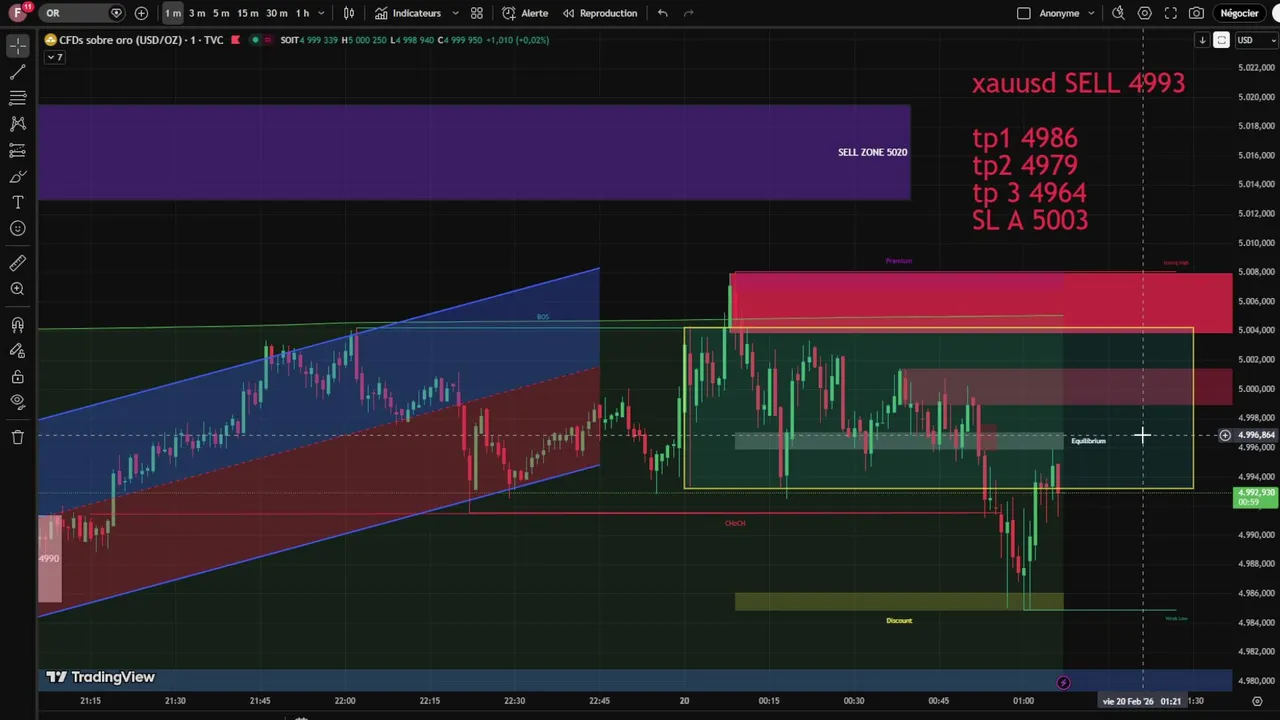Screen dimensions: 1280x720
Task: Open the emoji icons tool
Action: click(18, 228)
